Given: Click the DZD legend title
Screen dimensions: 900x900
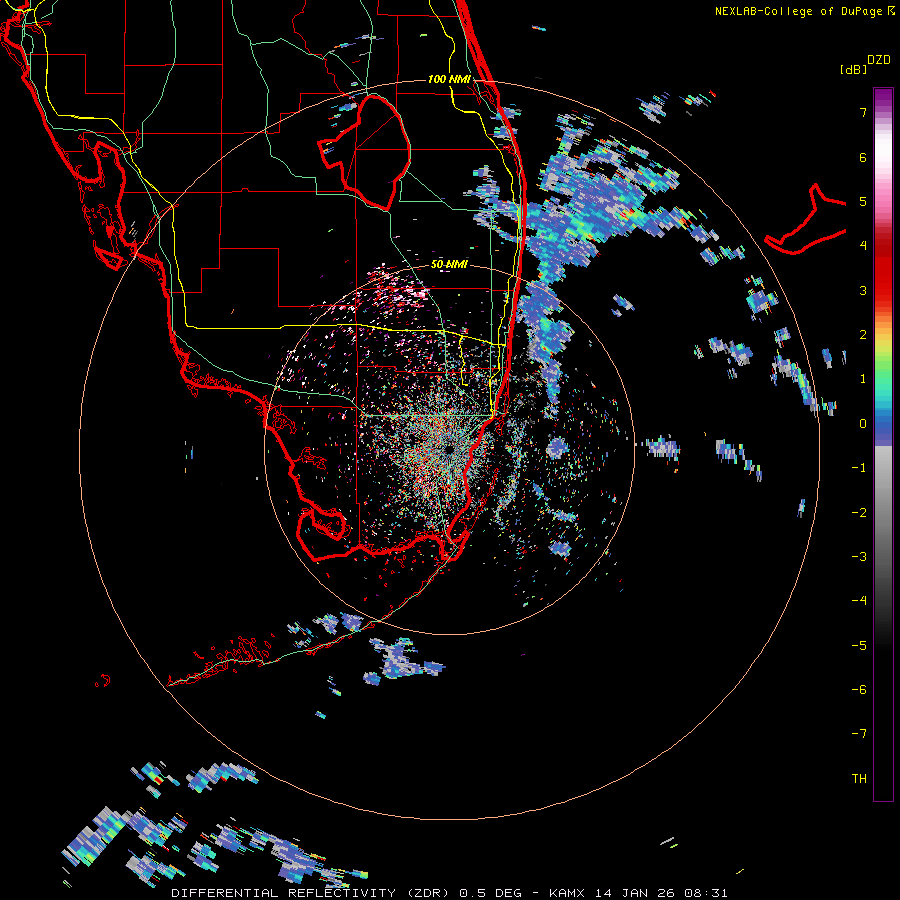Looking at the screenshot, I should [x=879, y=59].
